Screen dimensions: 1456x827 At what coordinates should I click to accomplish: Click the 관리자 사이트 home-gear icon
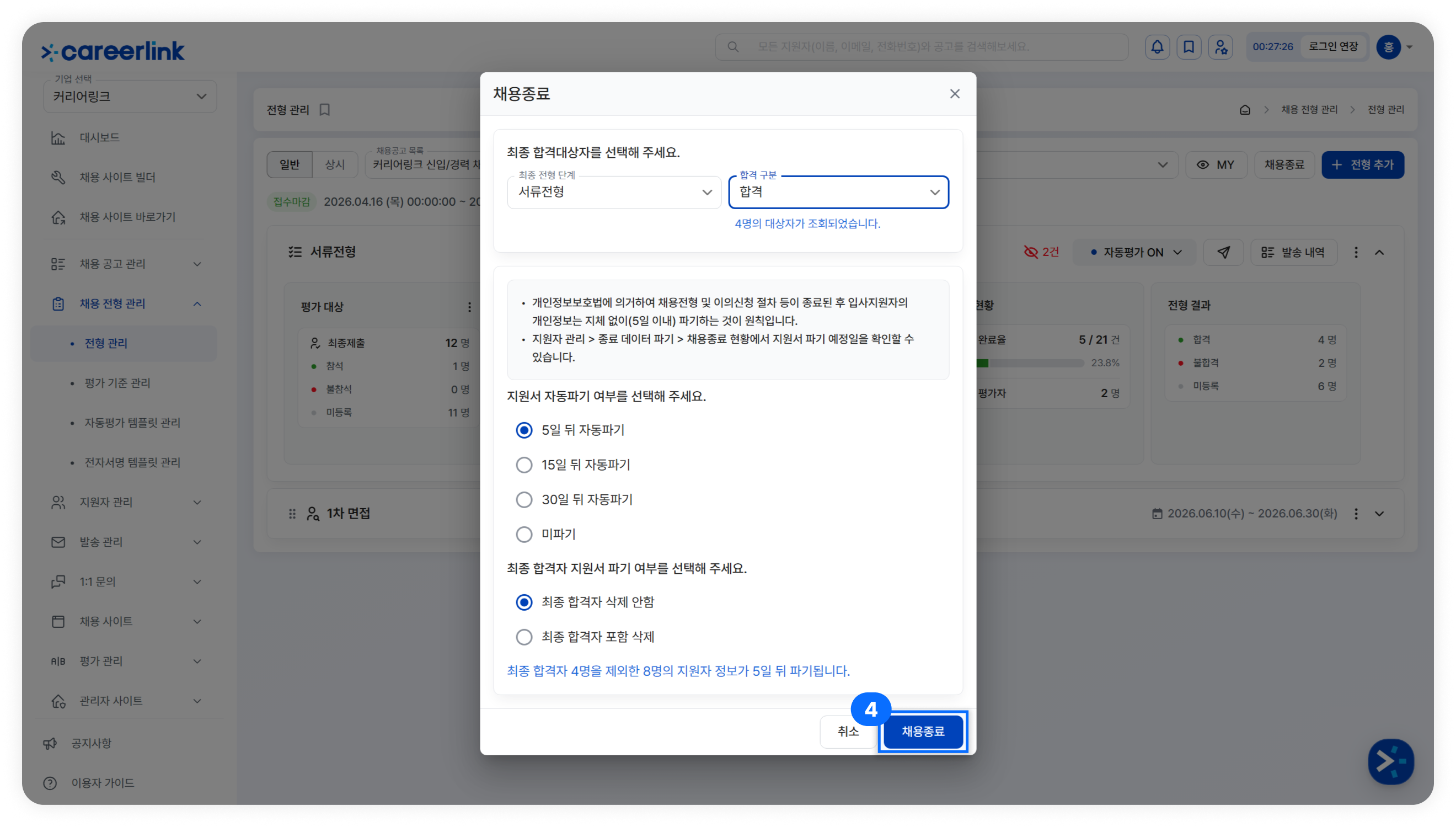click(x=58, y=701)
